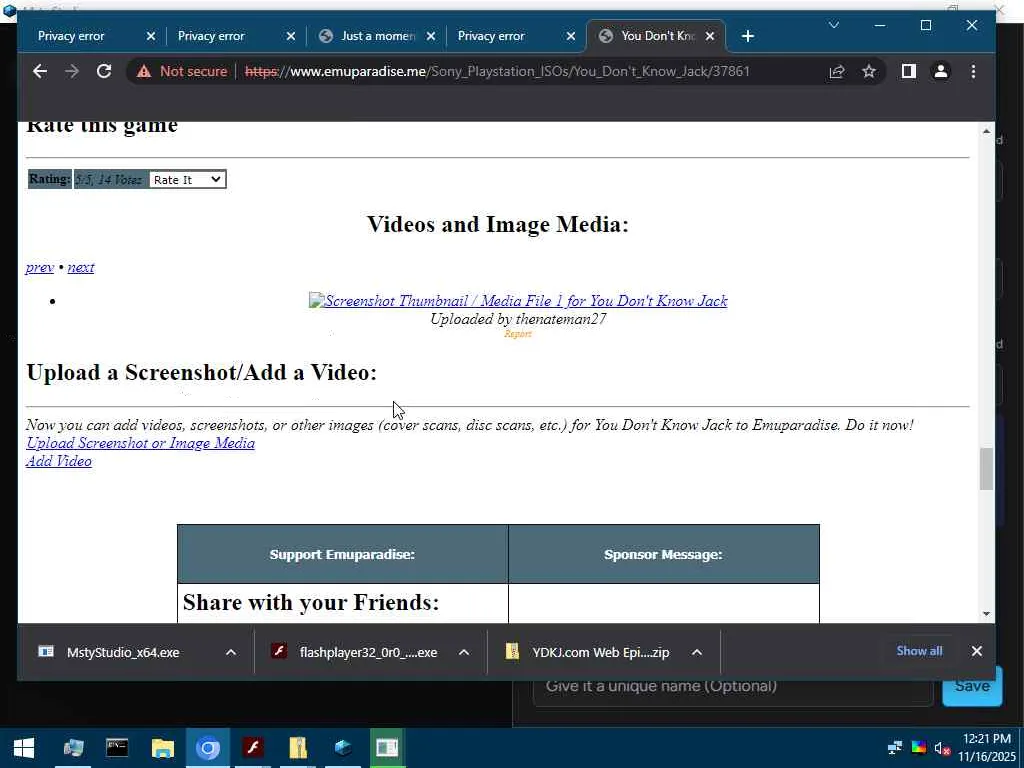The height and width of the screenshot is (768, 1024).
Task: Open File Explorer from the taskbar
Action: (163, 748)
